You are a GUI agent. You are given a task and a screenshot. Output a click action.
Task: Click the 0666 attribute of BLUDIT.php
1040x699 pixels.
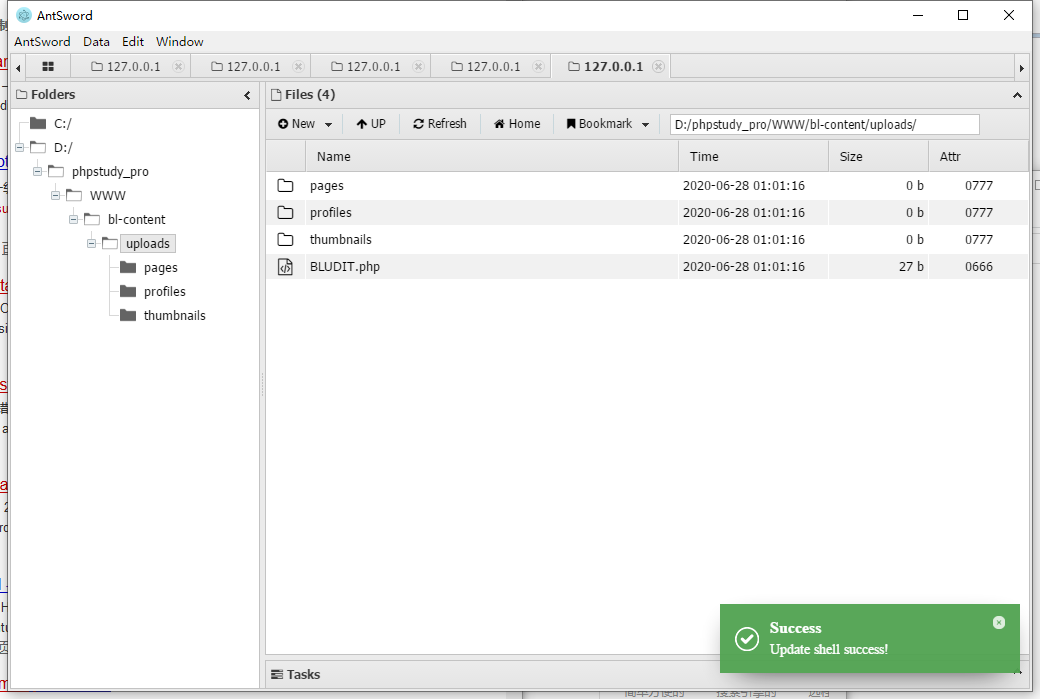(x=978, y=267)
